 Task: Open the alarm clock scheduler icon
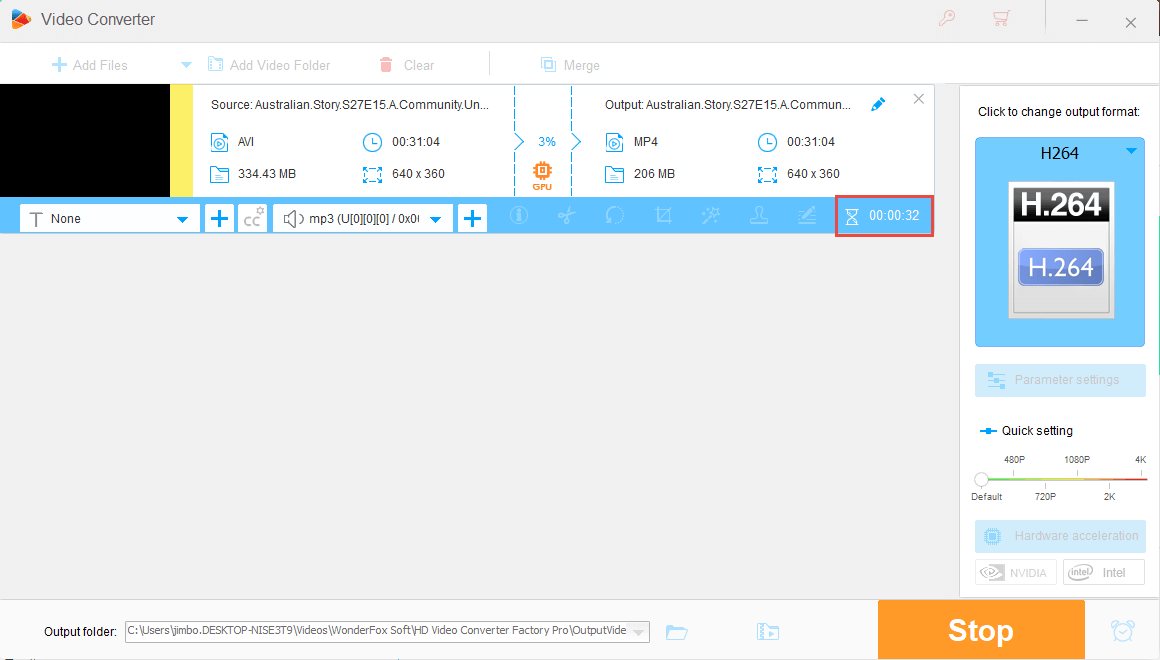[1122, 630]
